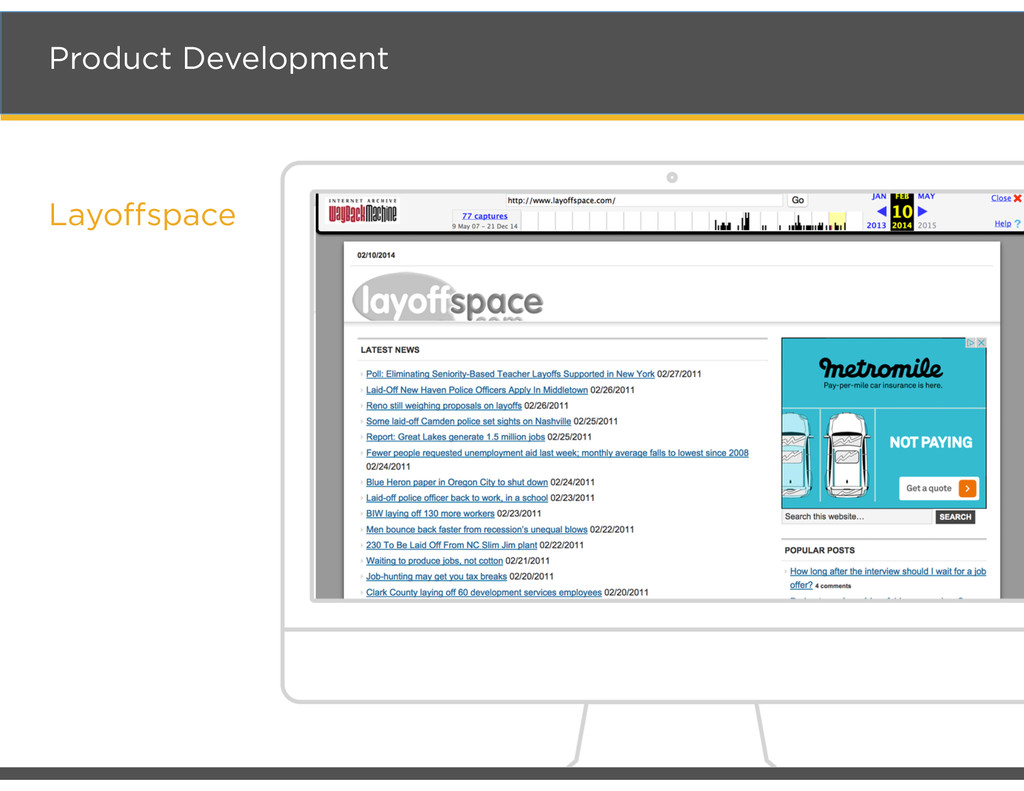Open Great Lakes generate 1.5 million jobs report
Viewport: 1024px width, 791px height.
[455, 437]
